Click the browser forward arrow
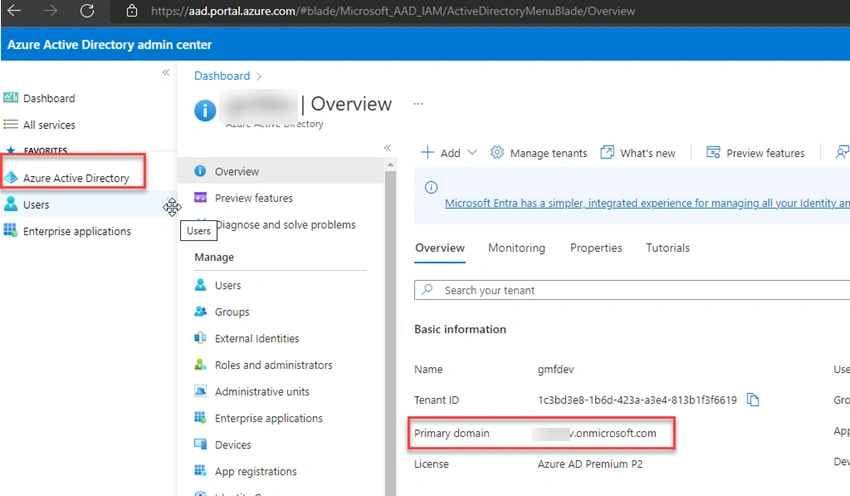Screen dimensions: 850x496 click(50, 10)
